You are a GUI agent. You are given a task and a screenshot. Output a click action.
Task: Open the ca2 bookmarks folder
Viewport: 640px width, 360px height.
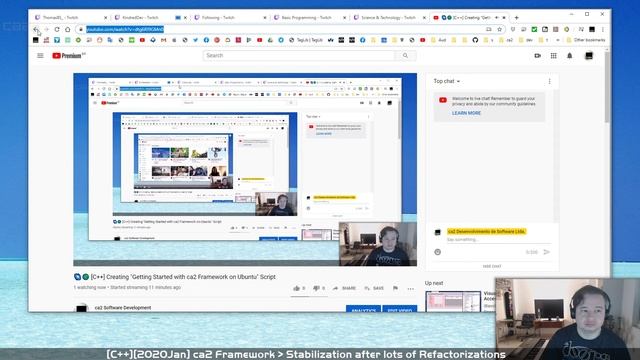pyautogui.click(x=505, y=40)
